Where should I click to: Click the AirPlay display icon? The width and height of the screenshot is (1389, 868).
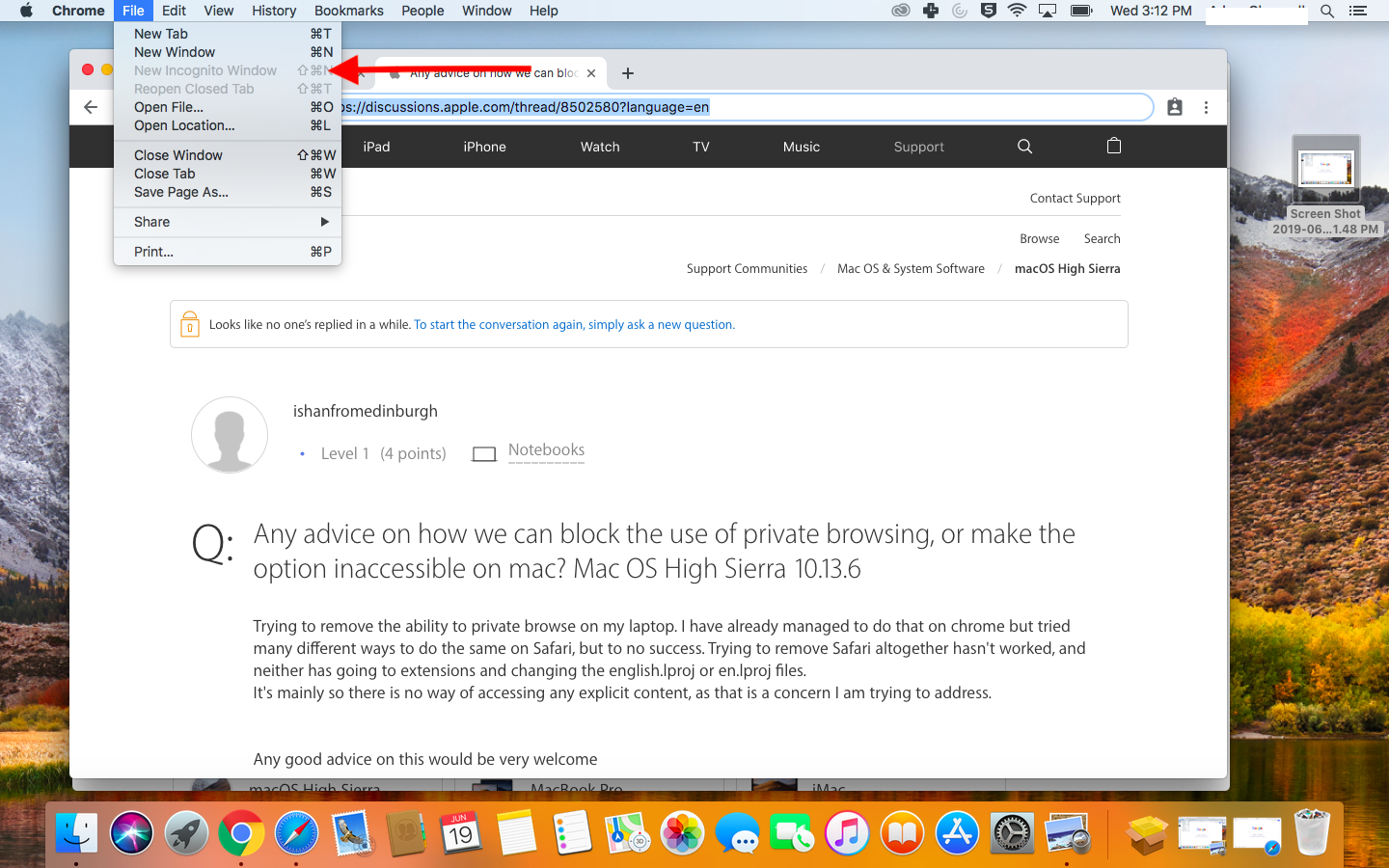(1048, 11)
